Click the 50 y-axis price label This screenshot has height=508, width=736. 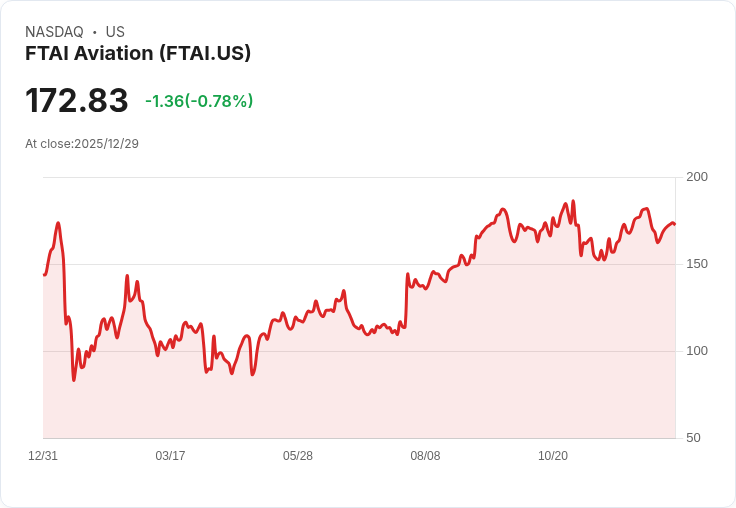(x=693, y=438)
